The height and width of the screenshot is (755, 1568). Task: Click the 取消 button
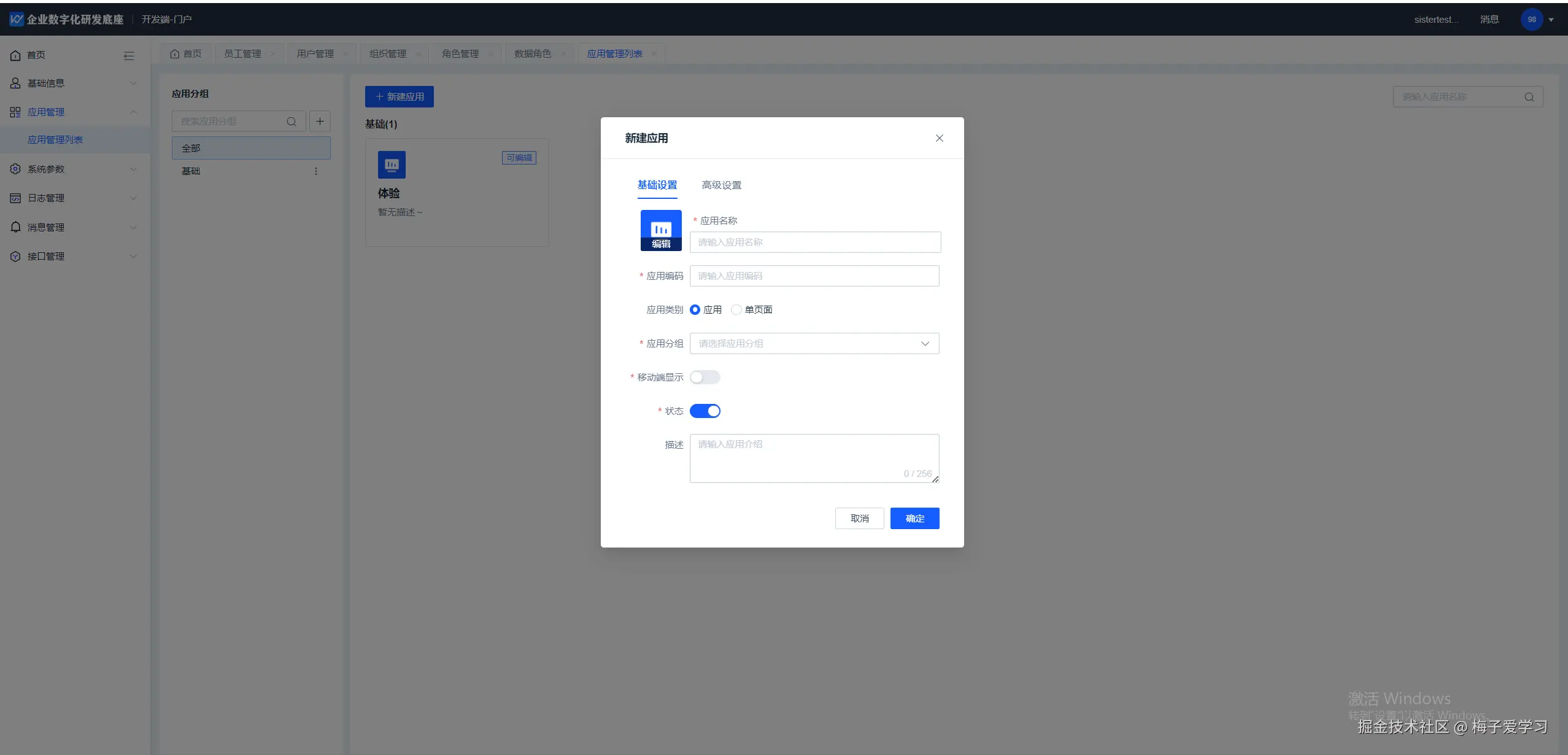click(859, 519)
